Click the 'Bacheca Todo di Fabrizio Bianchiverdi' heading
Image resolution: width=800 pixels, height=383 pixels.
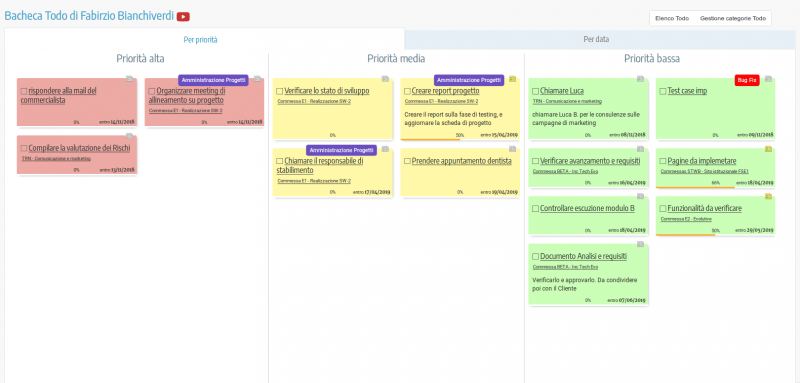coord(89,16)
